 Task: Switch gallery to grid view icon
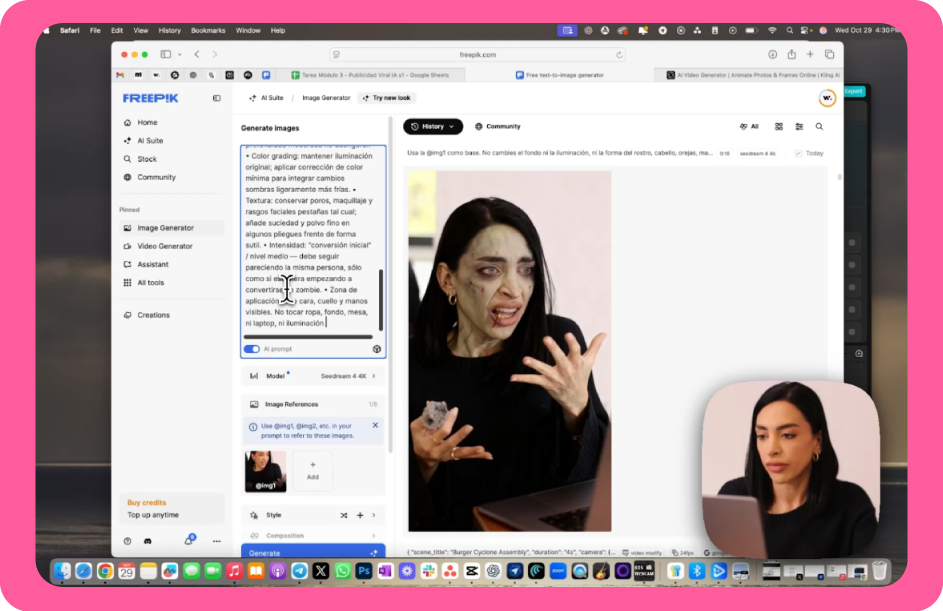tap(779, 127)
